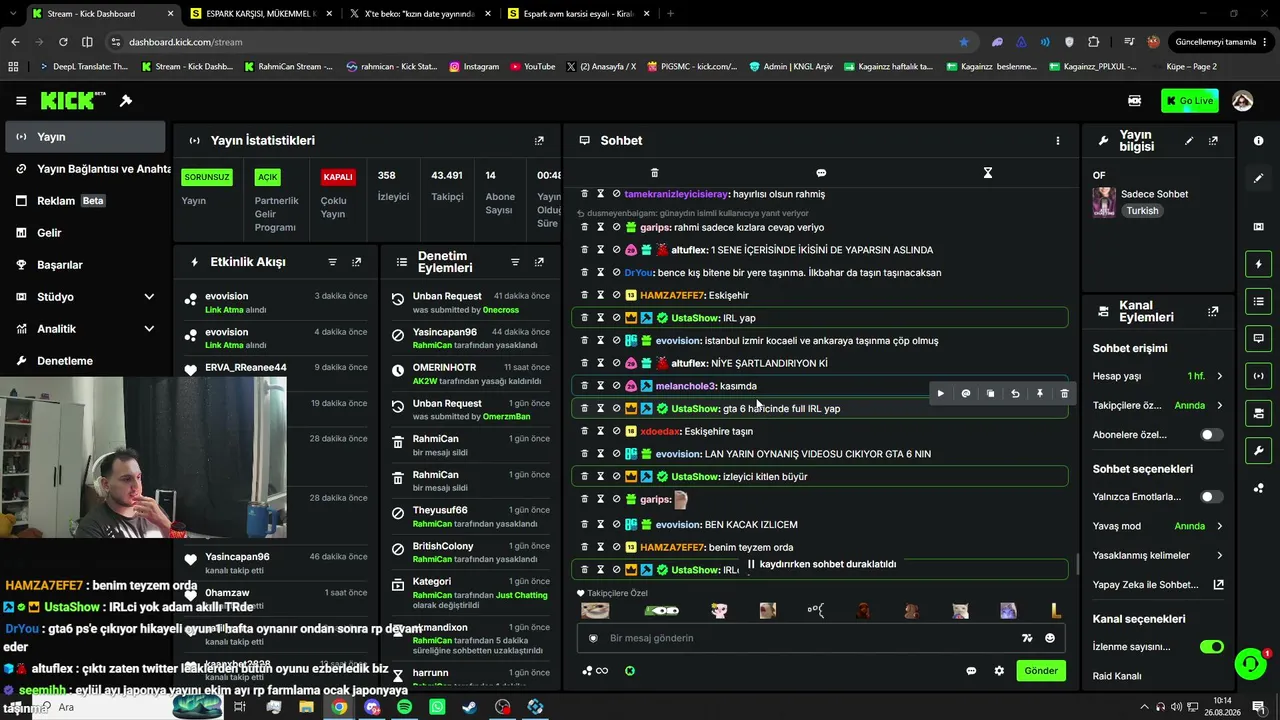
Task: Click the speech bubble icon under the Sohbet header
Action: 821,173
